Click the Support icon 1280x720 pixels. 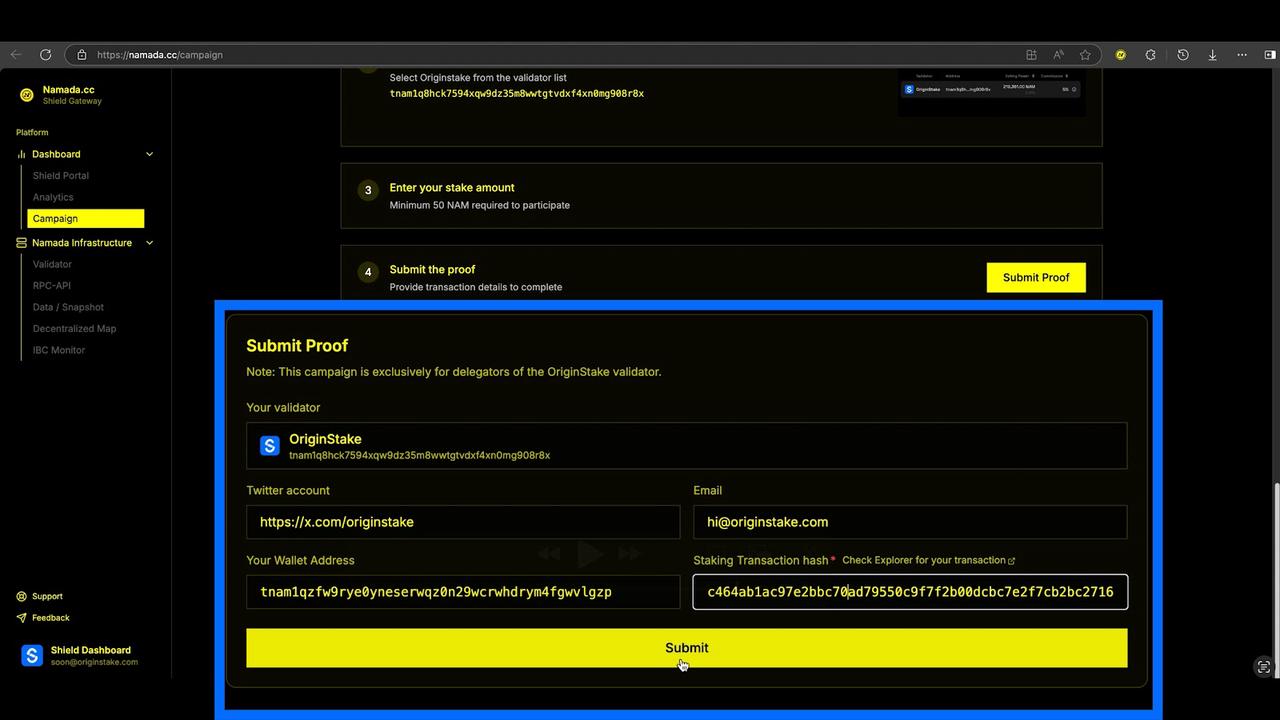(x=22, y=596)
